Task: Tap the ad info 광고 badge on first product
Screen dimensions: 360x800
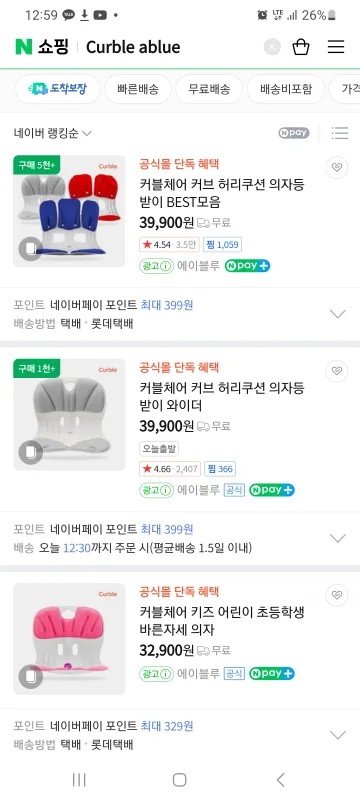Action: point(157,266)
